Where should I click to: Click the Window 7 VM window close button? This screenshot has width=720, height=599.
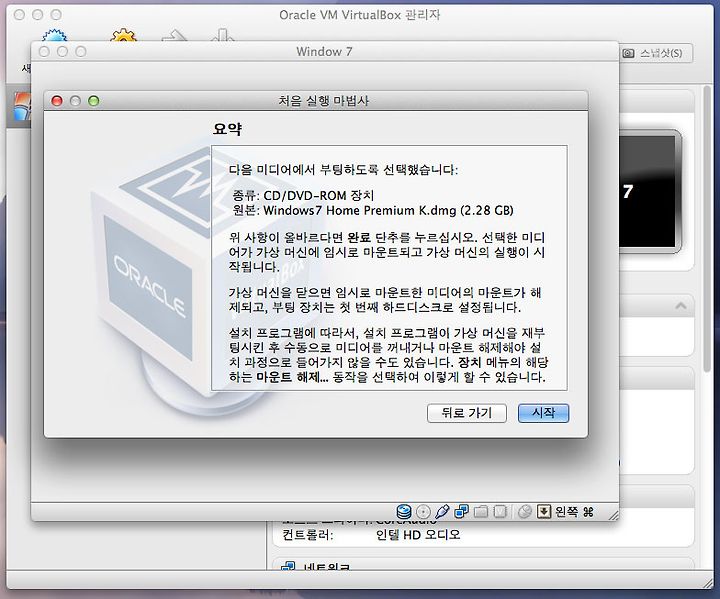(x=44, y=51)
